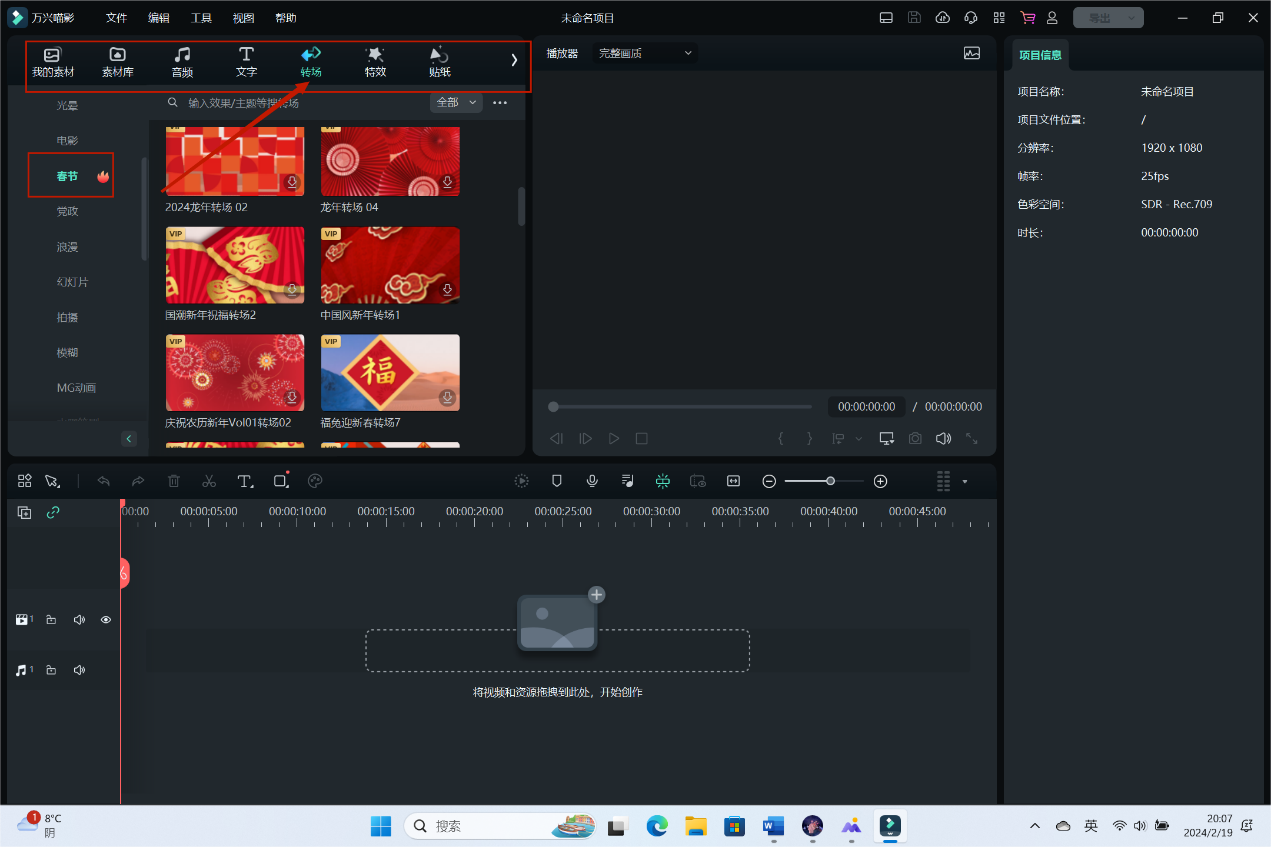The width and height of the screenshot is (1271, 847).
Task: Select the 浪漫 category in sidebar
Action: [x=67, y=247]
